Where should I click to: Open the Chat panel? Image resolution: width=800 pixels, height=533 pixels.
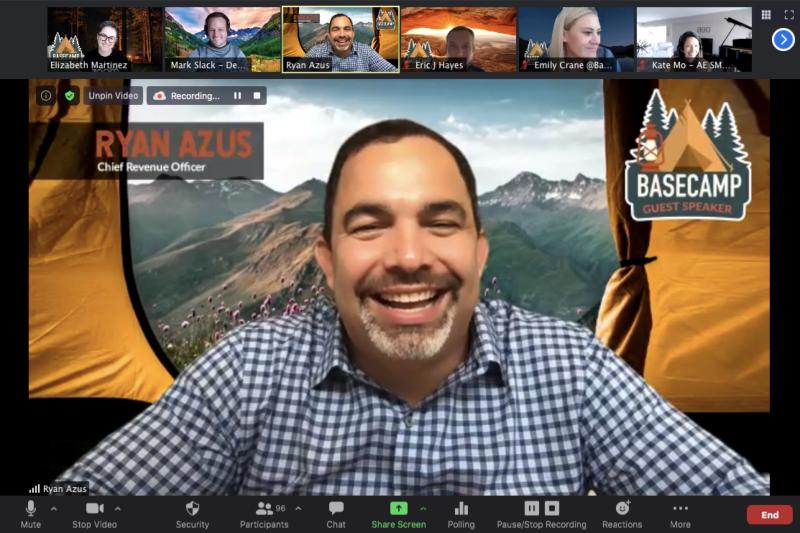pyautogui.click(x=336, y=514)
